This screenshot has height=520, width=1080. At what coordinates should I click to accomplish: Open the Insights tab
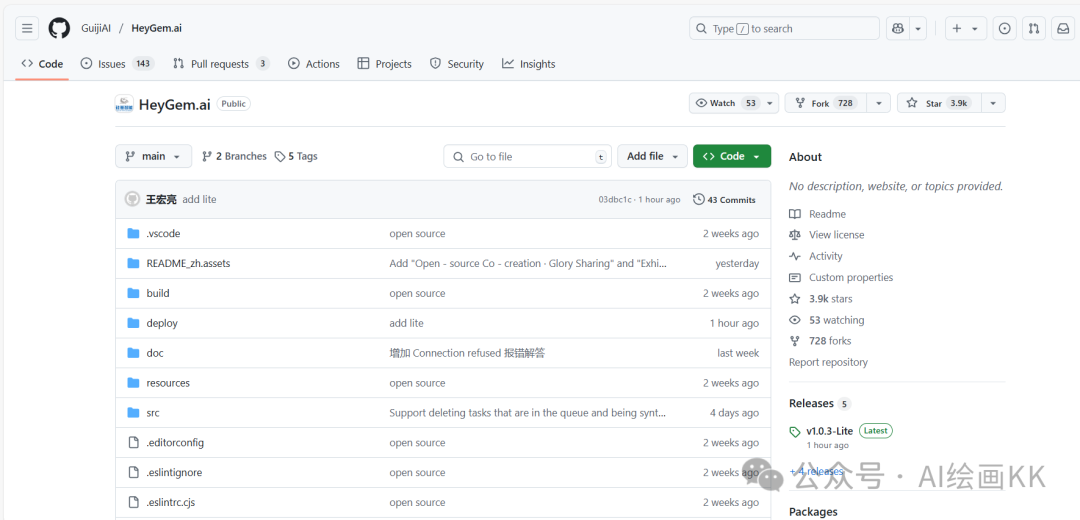point(528,64)
